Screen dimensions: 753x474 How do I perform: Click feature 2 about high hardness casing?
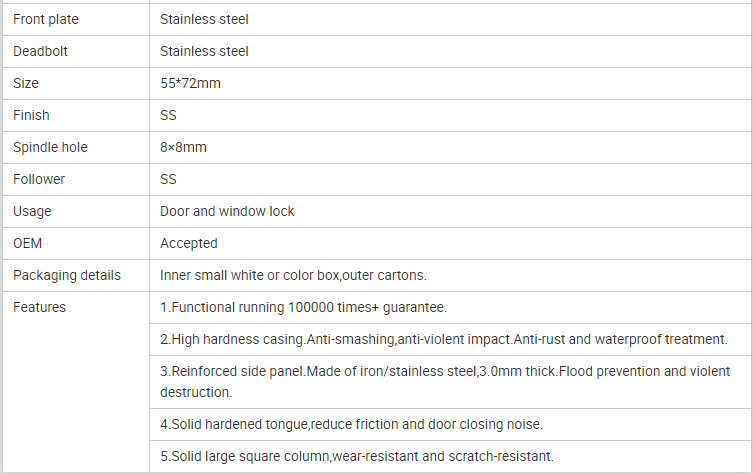tap(443, 339)
